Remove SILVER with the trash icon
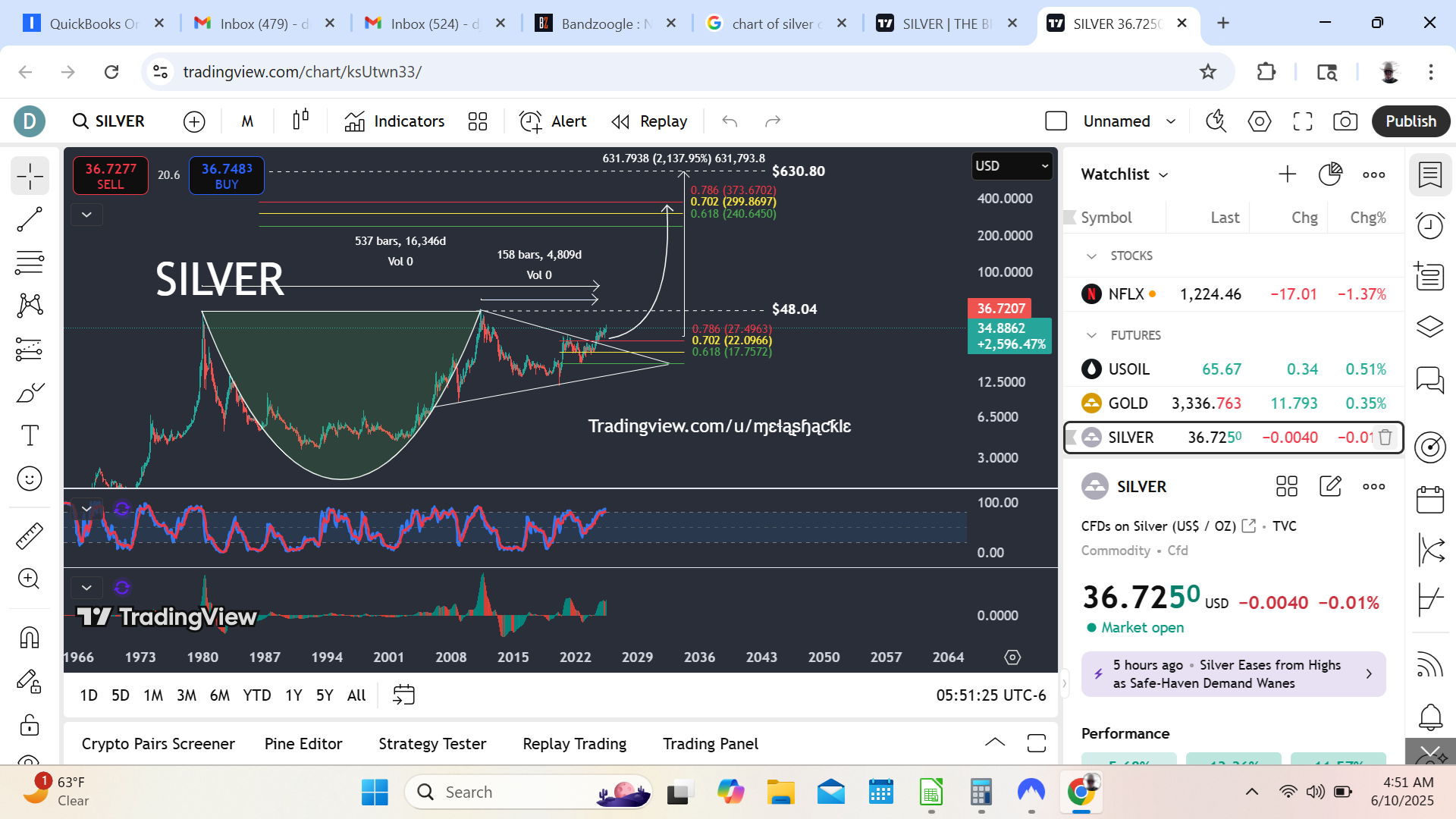The image size is (1456, 819). coord(1385,438)
